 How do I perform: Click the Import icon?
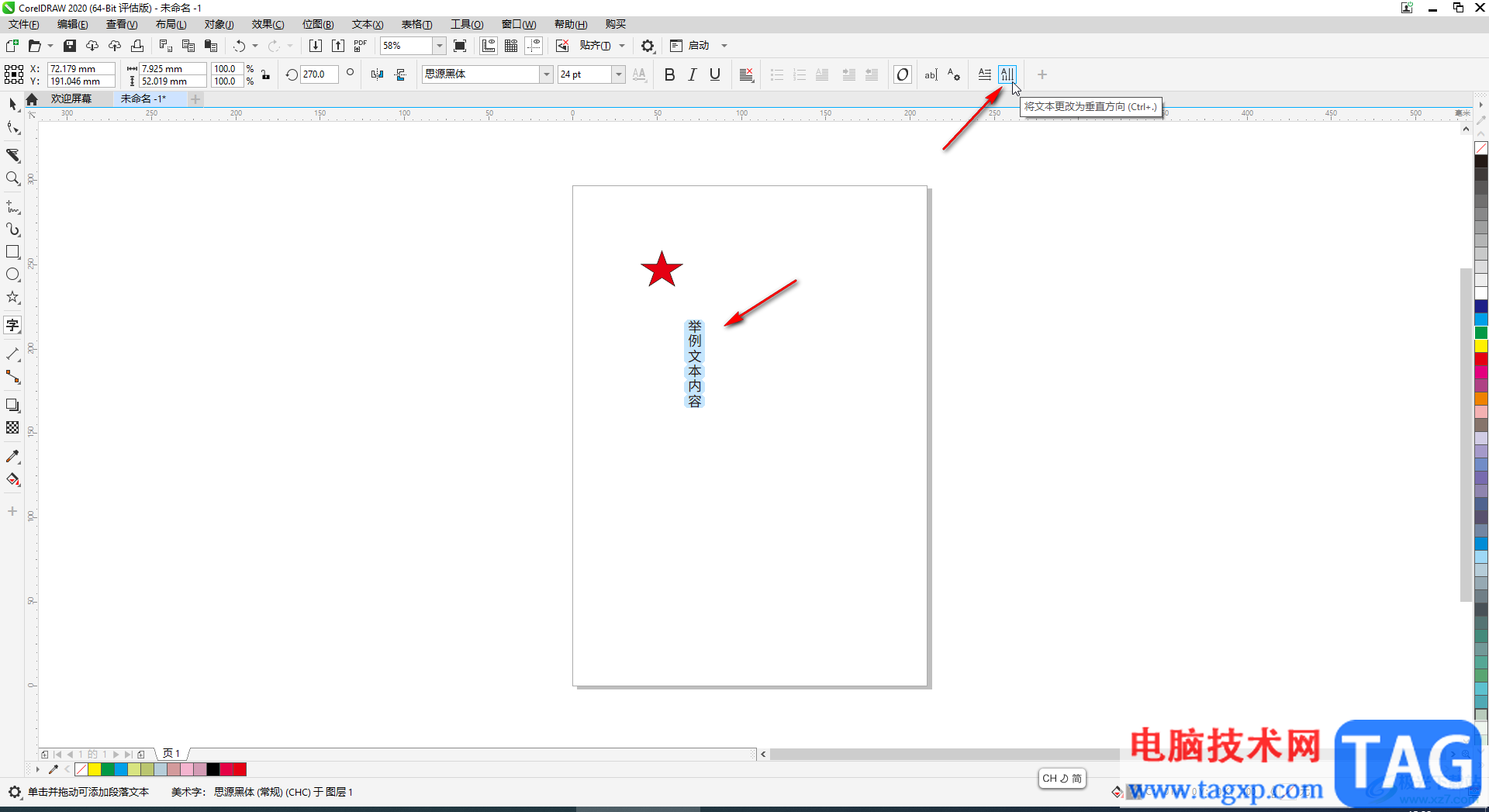[x=315, y=46]
